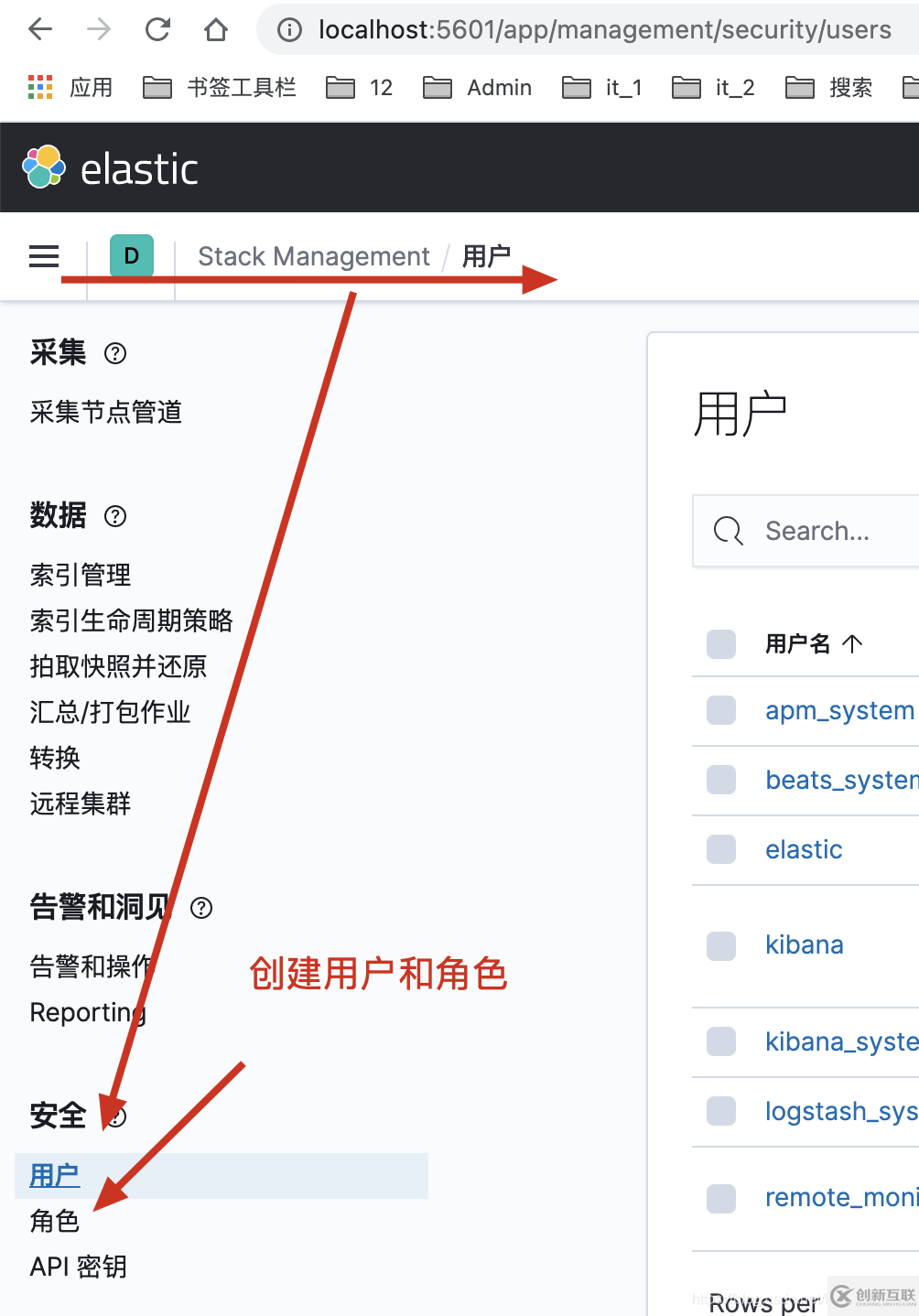Show help for 告警和洞见 section
Viewport: 919px width, 1316px height.
click(x=201, y=908)
